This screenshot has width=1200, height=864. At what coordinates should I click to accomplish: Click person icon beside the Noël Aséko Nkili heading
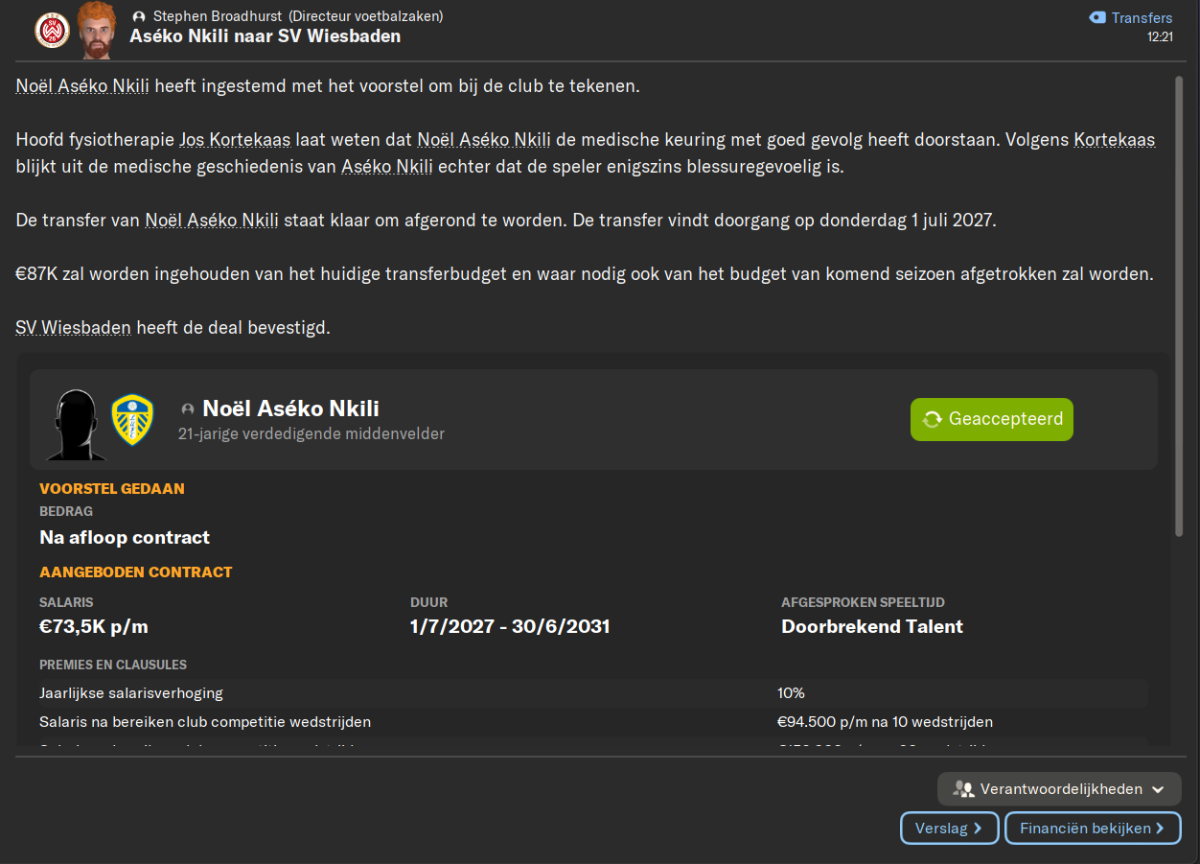(187, 409)
